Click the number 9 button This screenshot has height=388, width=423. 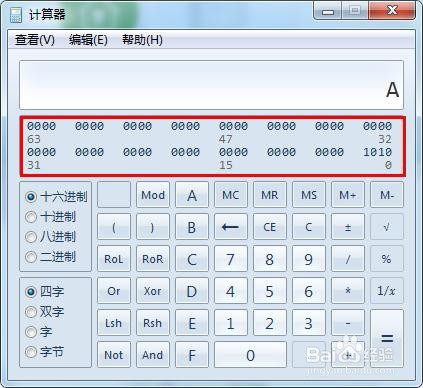(309, 259)
